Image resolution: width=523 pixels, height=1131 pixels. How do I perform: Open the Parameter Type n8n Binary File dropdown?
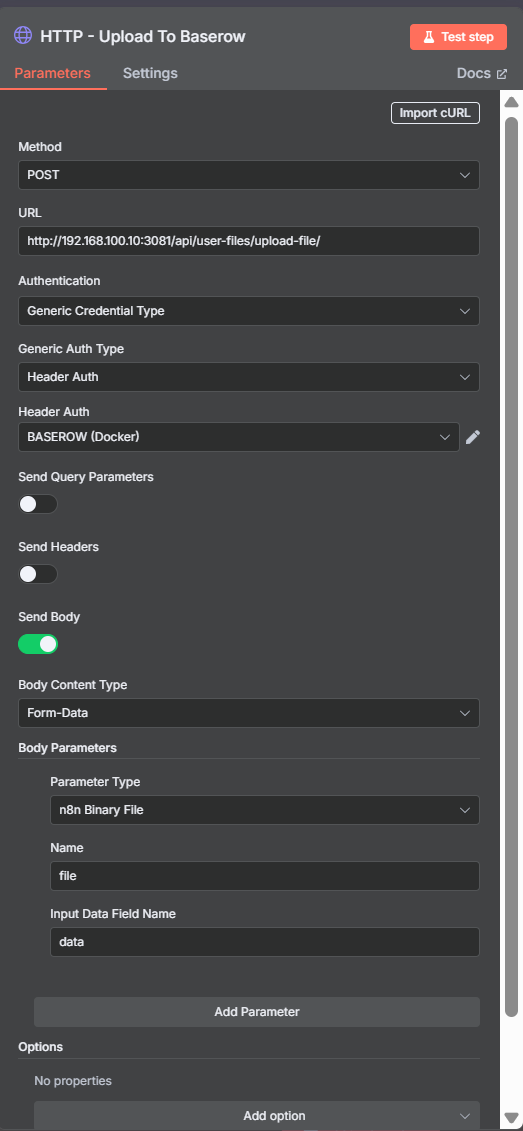(265, 810)
